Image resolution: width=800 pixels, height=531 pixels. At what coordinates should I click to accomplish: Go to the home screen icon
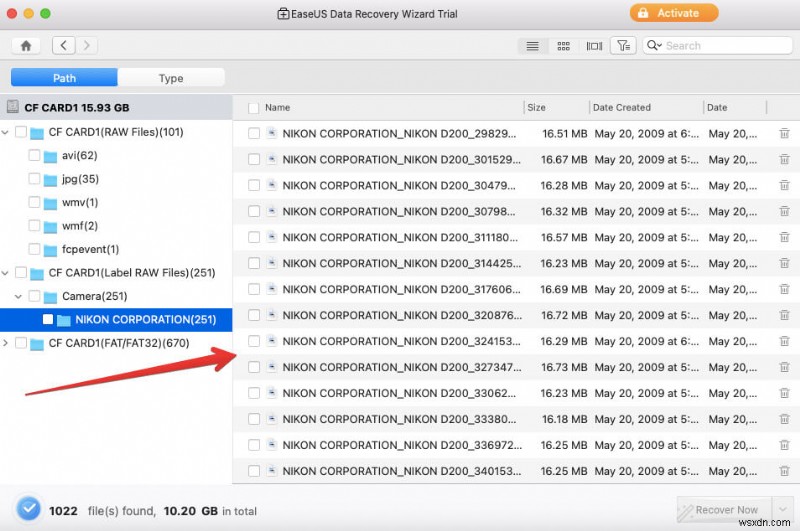tap(26, 46)
